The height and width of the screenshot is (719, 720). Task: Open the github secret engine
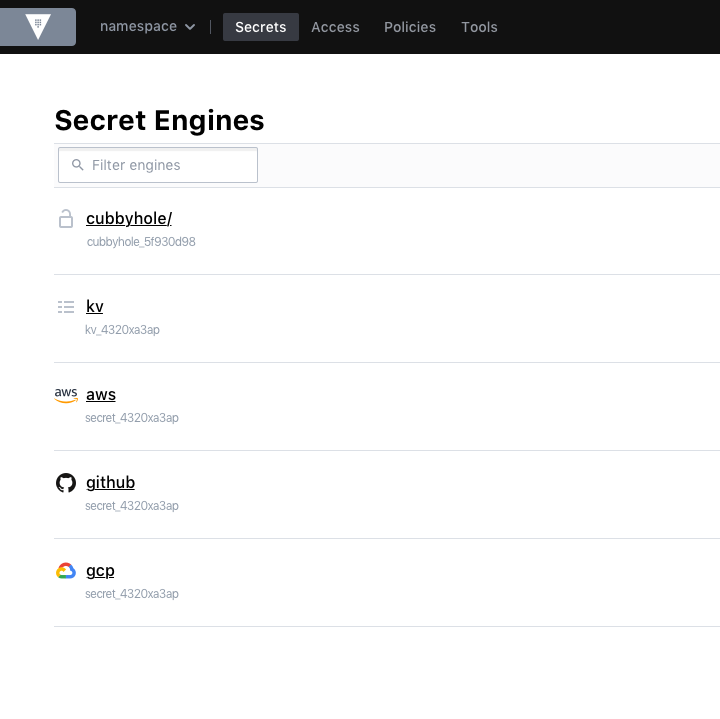click(x=110, y=483)
